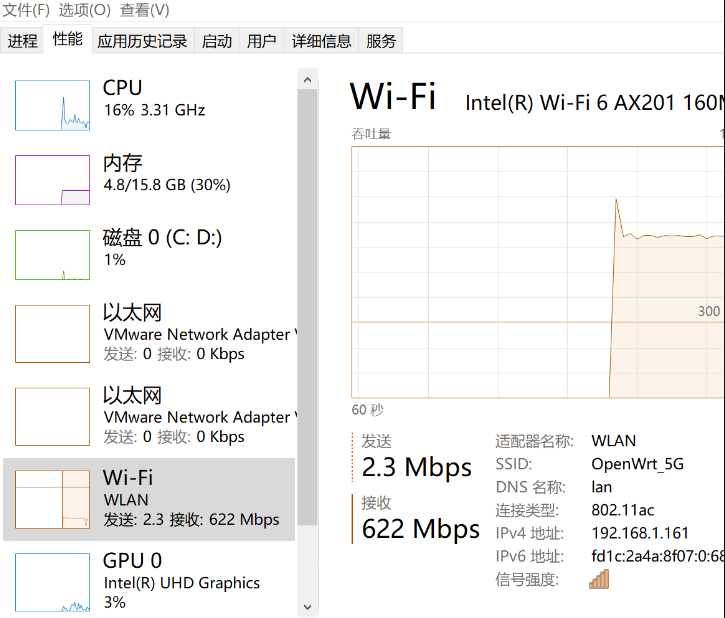Click the memory (内存) graph thumbnail
The height and width of the screenshot is (618, 725).
point(52,180)
